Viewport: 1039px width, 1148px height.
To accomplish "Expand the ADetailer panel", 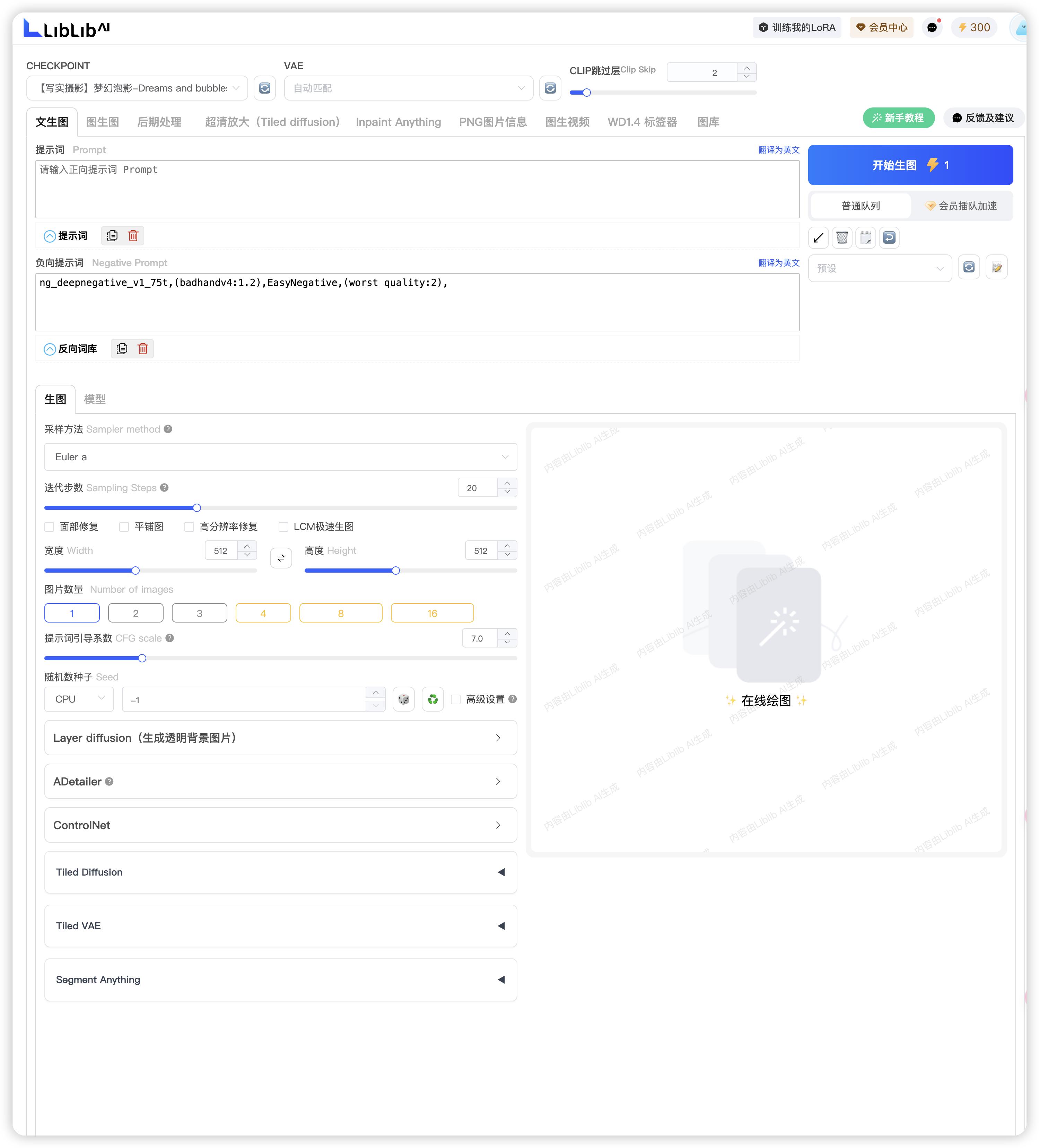I will [281, 781].
